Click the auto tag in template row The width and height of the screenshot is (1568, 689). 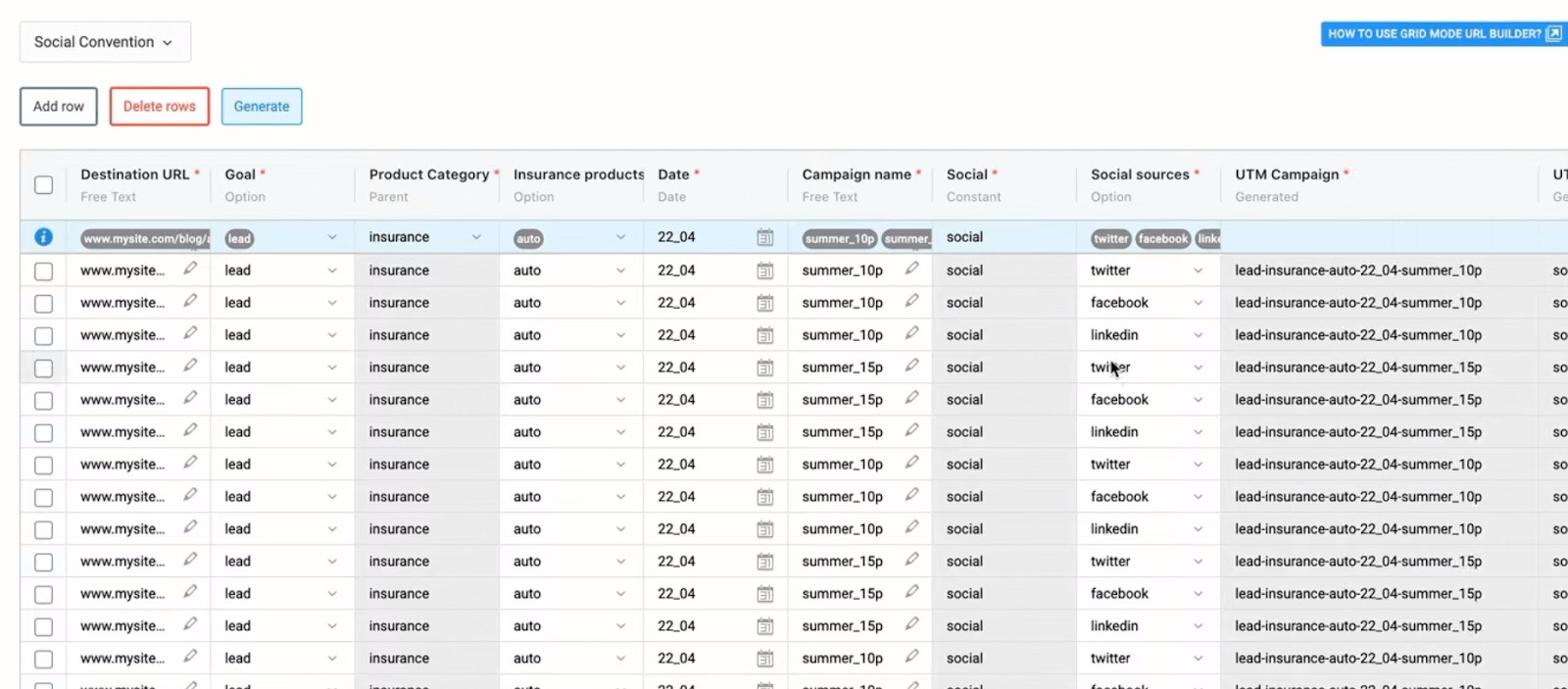pyautogui.click(x=528, y=238)
